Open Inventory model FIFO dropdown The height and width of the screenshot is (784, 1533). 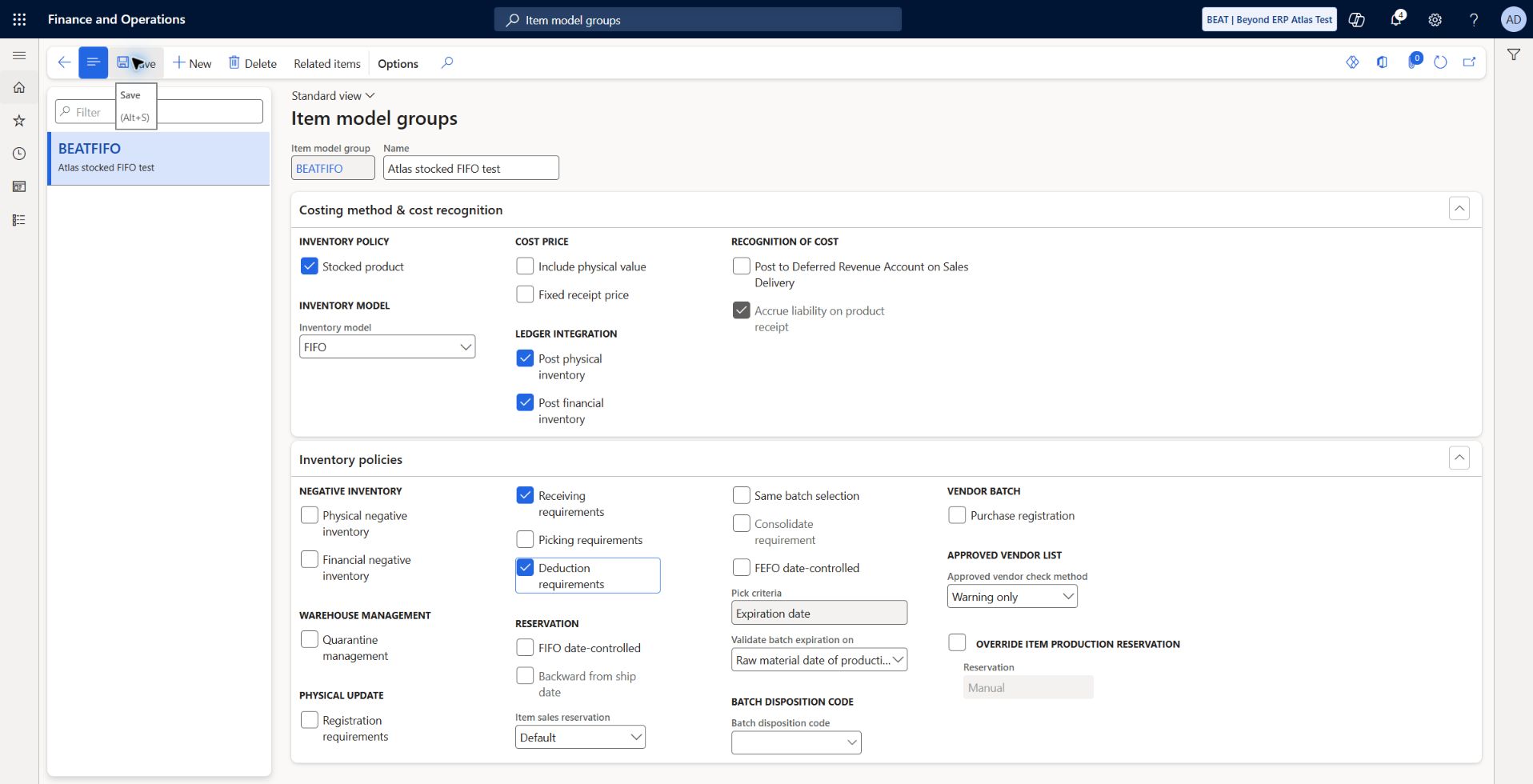(x=387, y=347)
